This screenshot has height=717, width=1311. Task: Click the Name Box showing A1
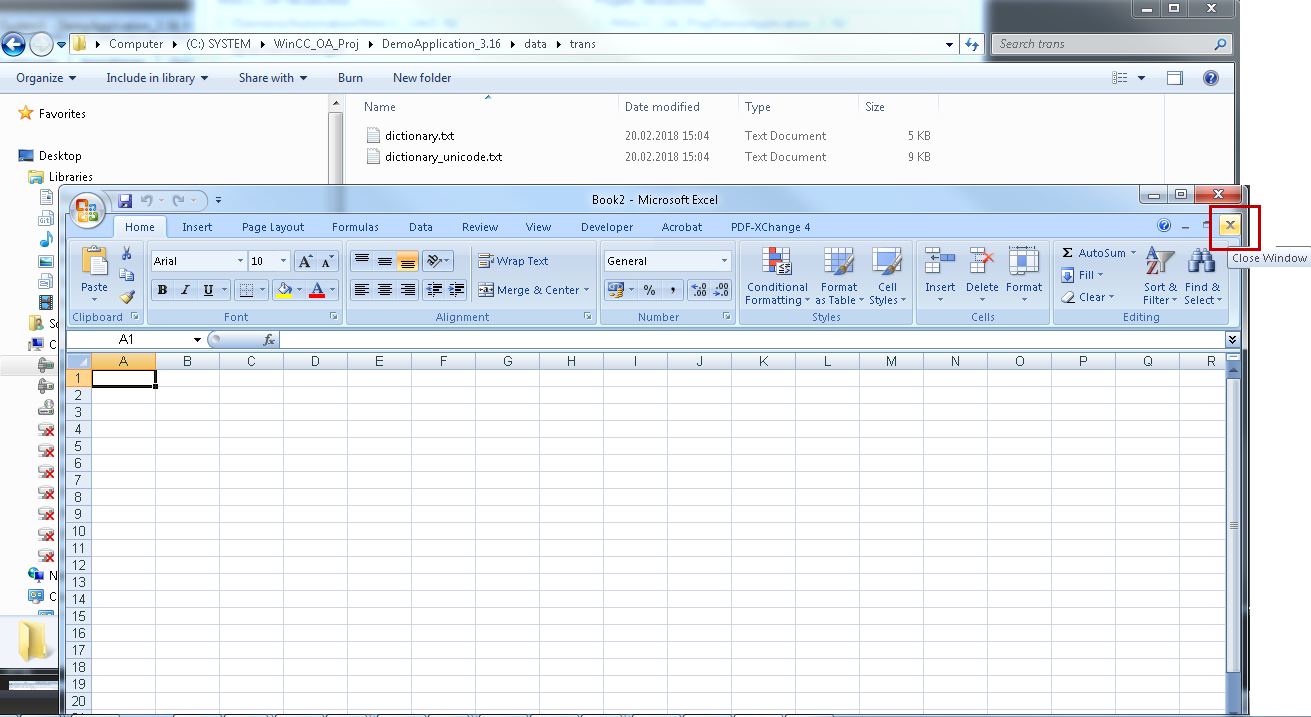(127, 340)
